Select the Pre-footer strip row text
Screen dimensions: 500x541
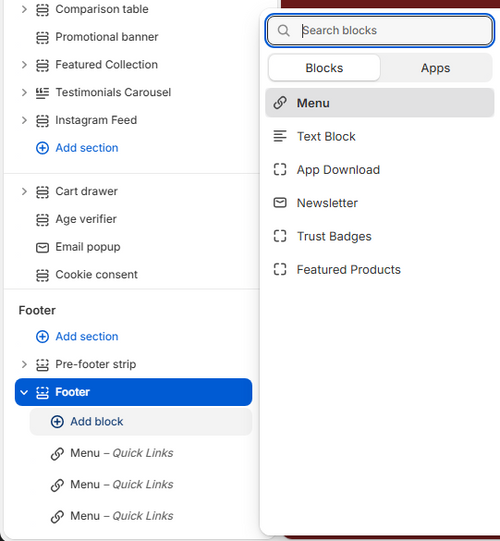(x=96, y=364)
